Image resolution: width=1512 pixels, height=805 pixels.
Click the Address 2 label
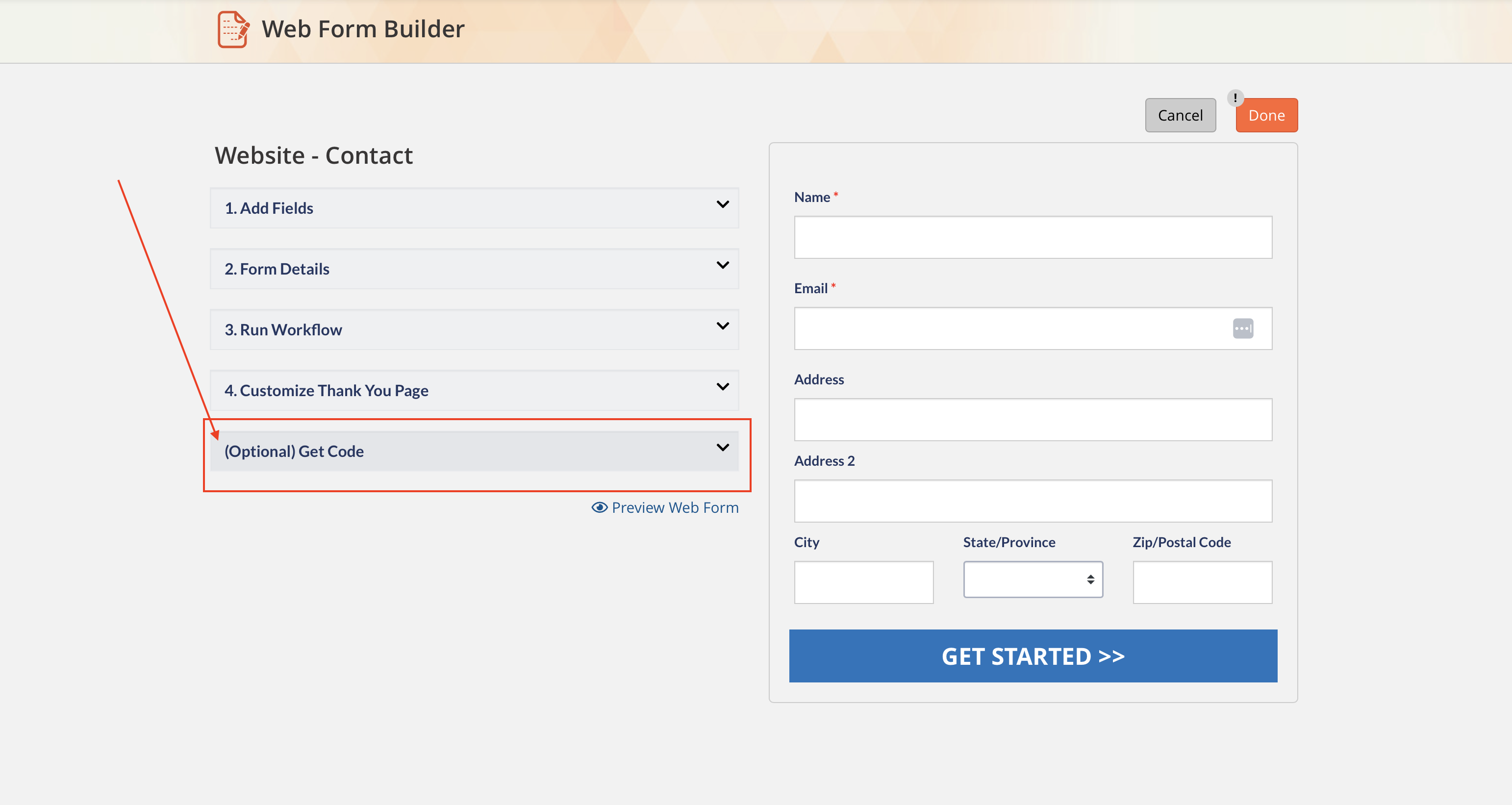[x=824, y=461]
